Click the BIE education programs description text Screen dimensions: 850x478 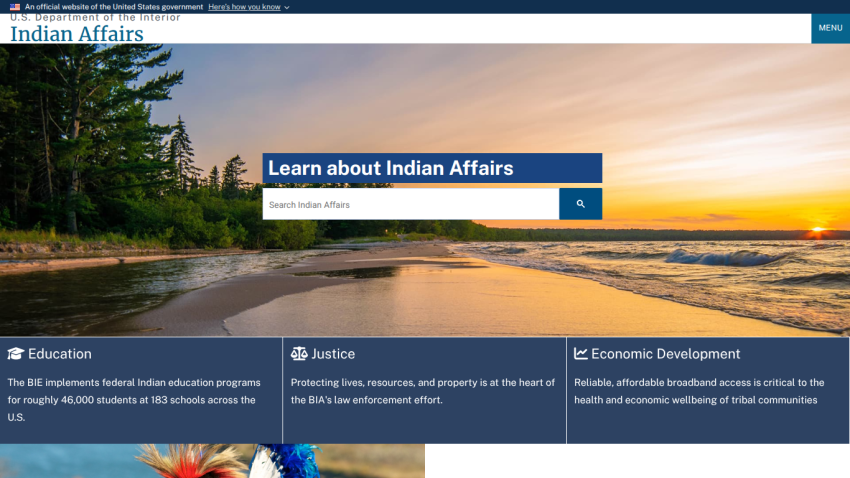[x=134, y=400]
